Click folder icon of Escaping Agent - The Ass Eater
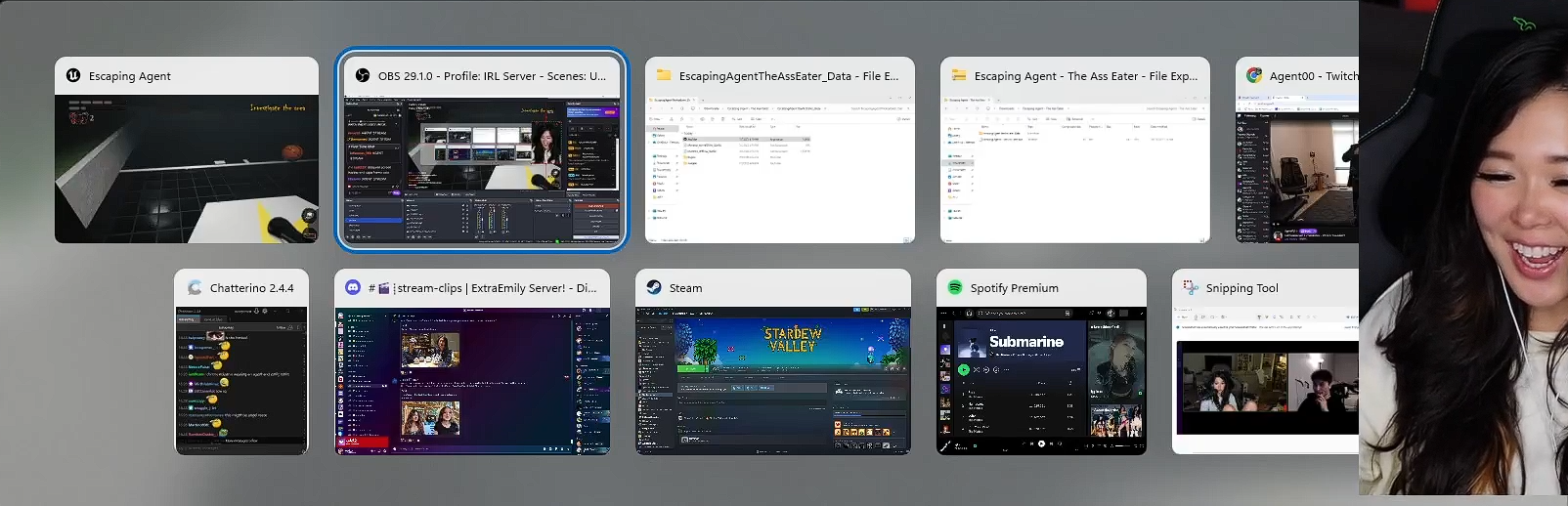Screen dimensions: 1568x506 pyautogui.click(x=959, y=75)
